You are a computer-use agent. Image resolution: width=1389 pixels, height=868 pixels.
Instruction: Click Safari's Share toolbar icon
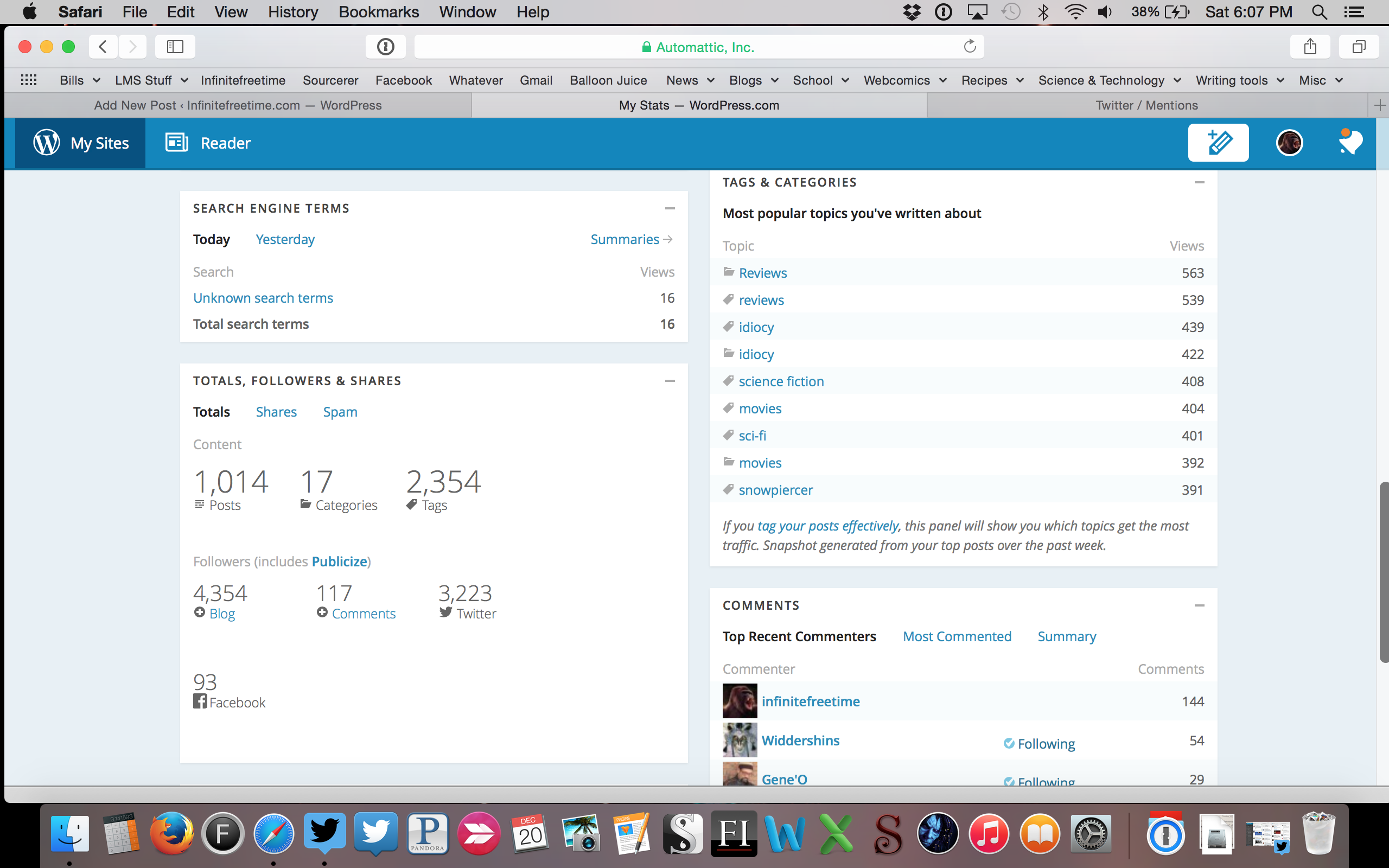[1310, 47]
